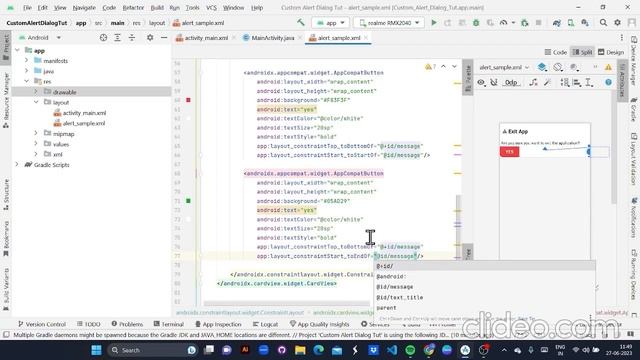The image size is (640, 360).
Task: Click orientation icon in design toolbar
Action: pos(558,67)
